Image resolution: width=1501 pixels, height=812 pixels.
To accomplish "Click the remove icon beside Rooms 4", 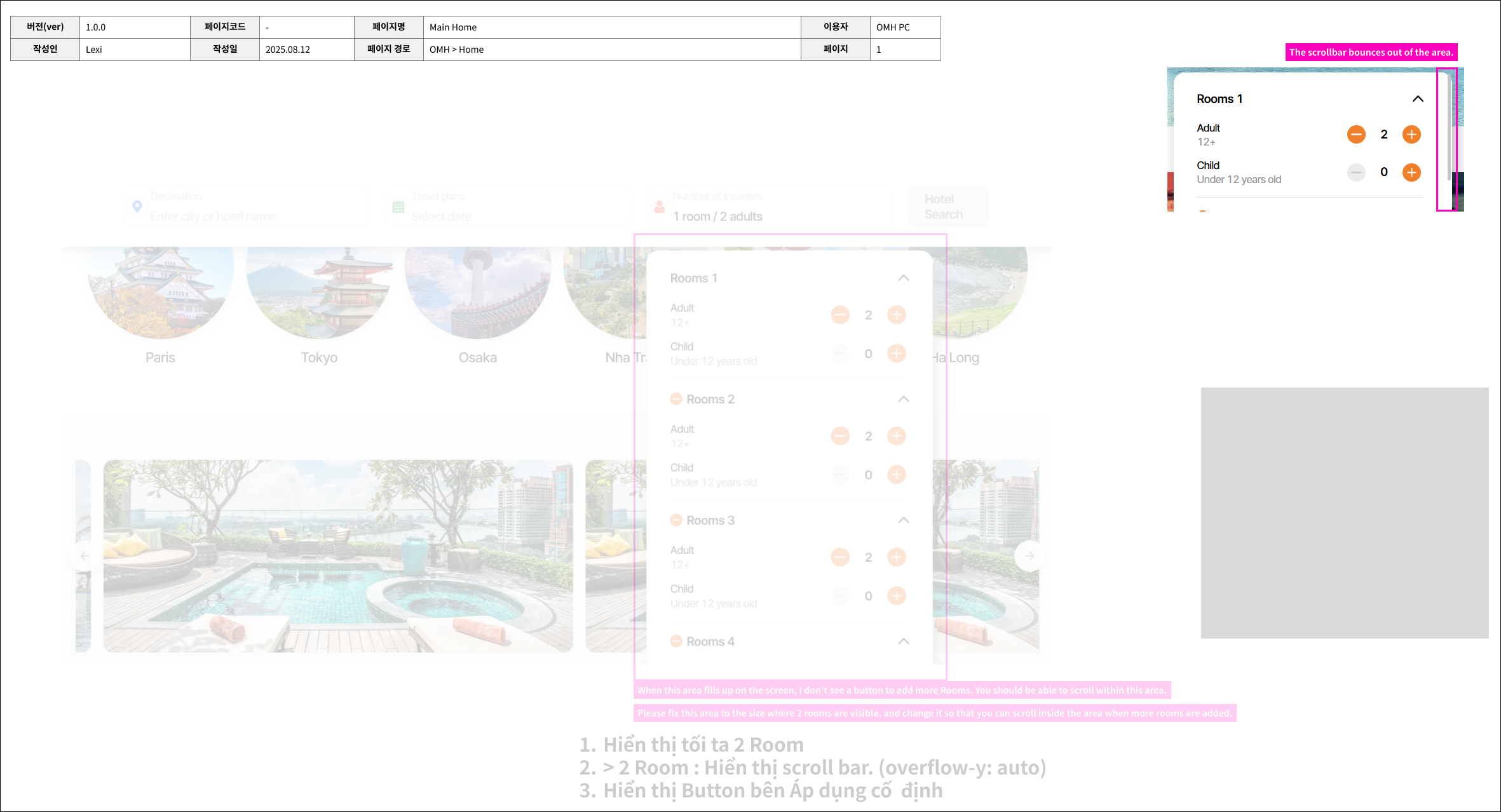I will pyautogui.click(x=676, y=641).
